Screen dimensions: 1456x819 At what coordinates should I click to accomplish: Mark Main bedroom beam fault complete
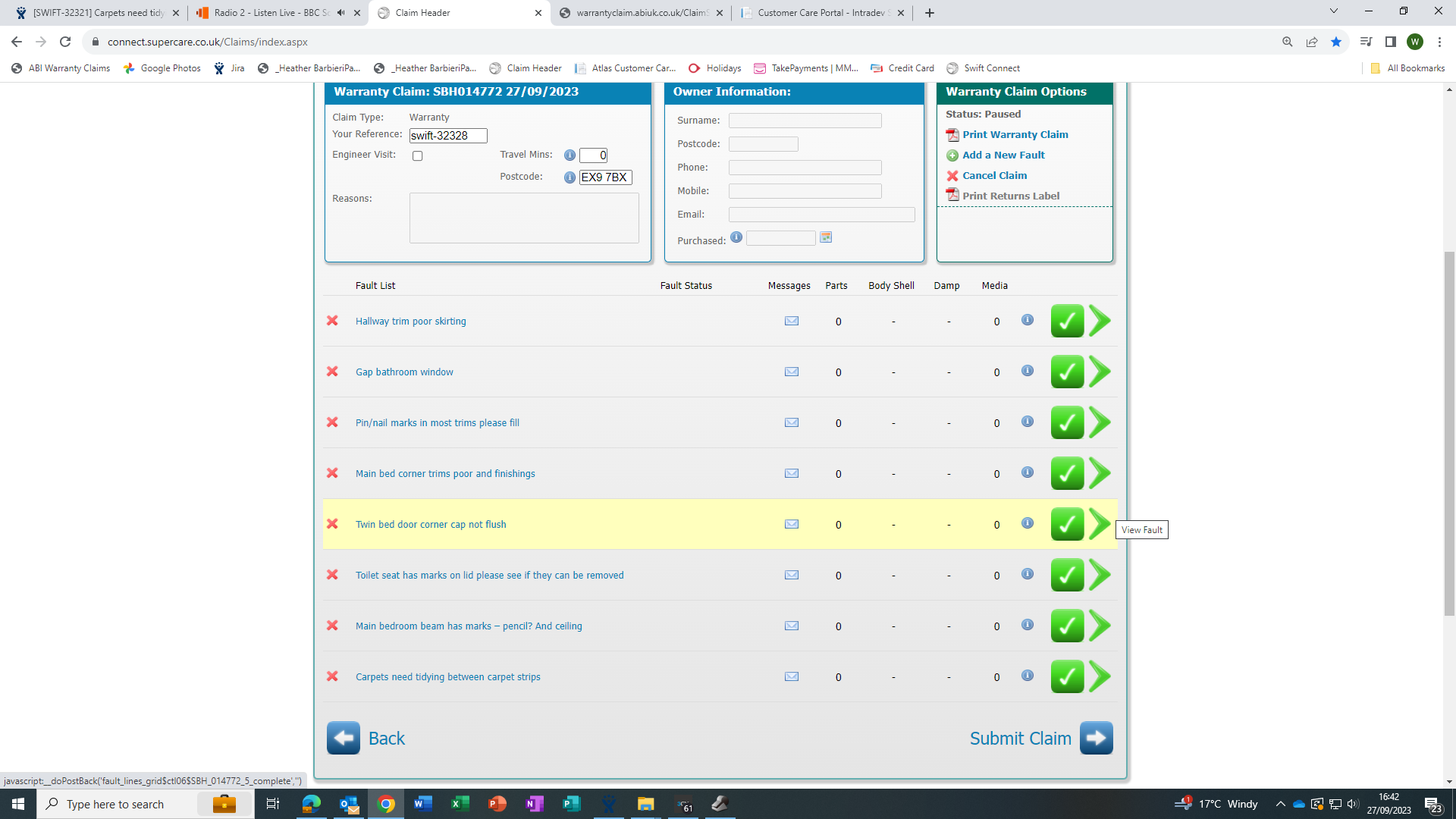(x=1066, y=626)
